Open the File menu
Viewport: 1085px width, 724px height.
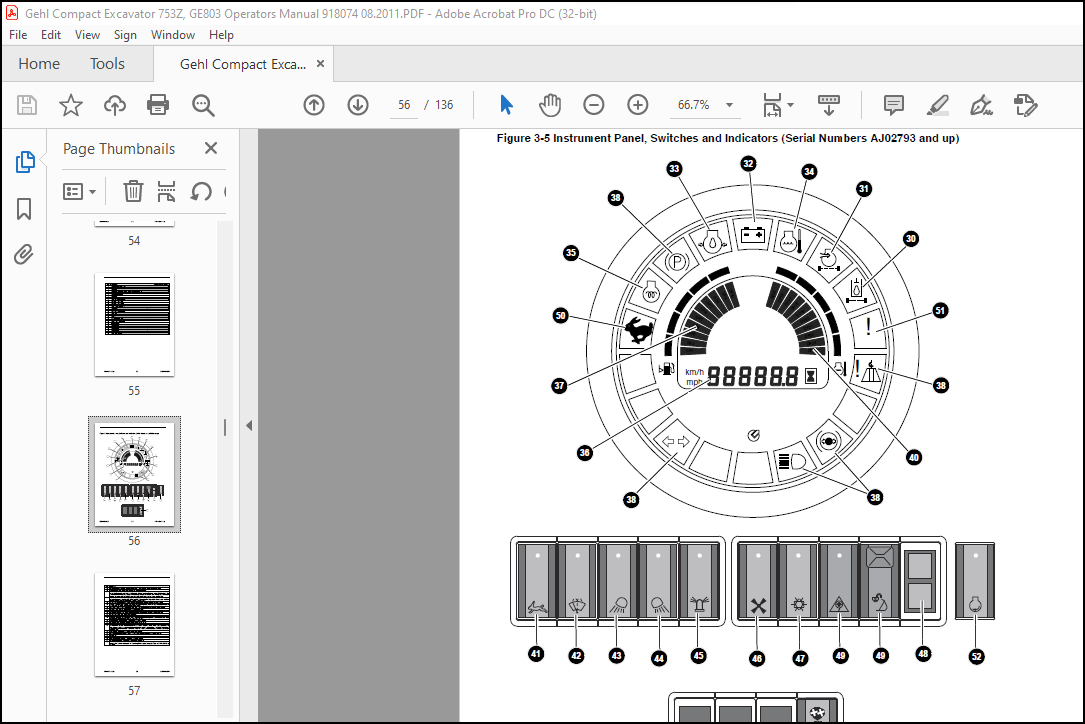pyautogui.click(x=18, y=35)
